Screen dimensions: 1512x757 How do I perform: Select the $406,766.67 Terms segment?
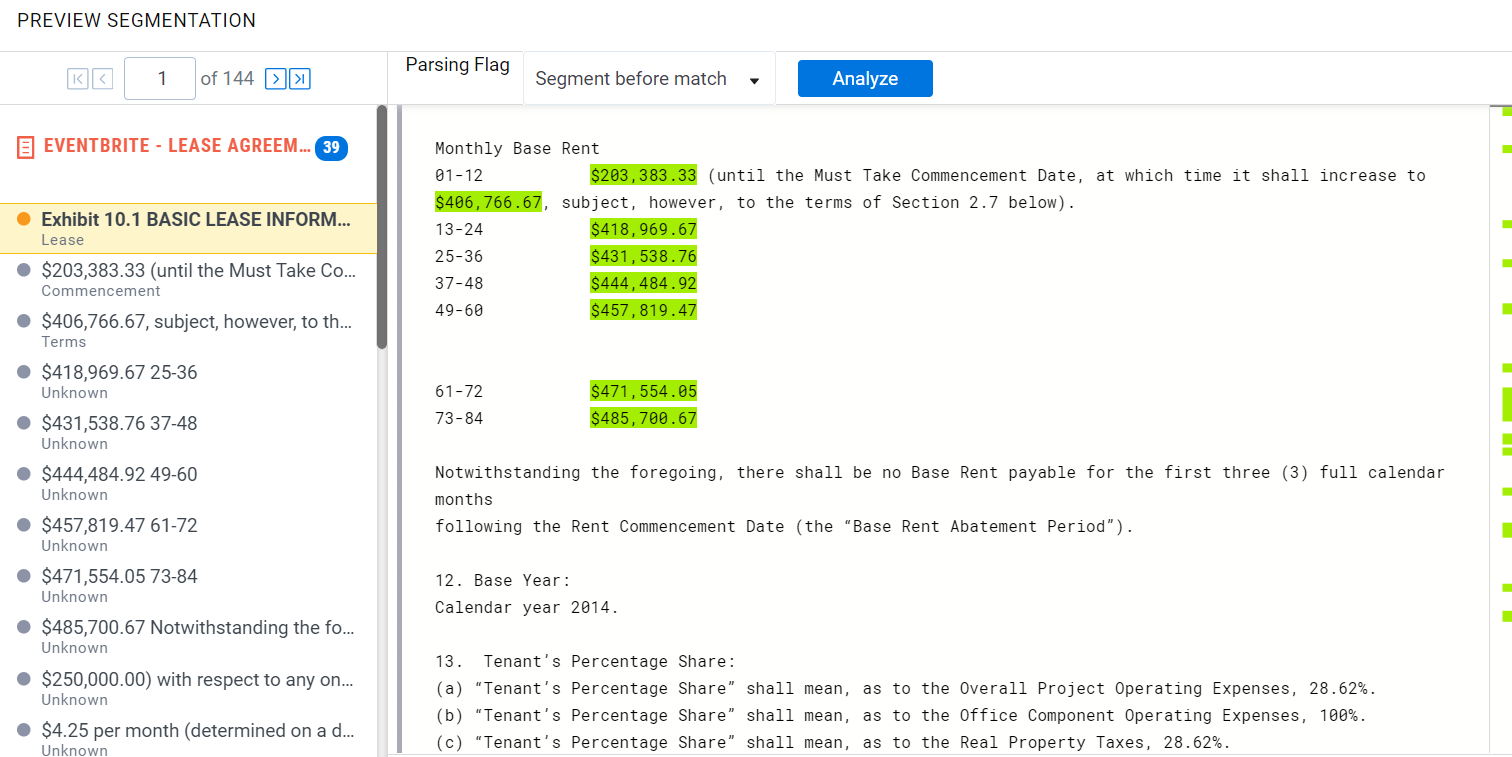[188, 331]
